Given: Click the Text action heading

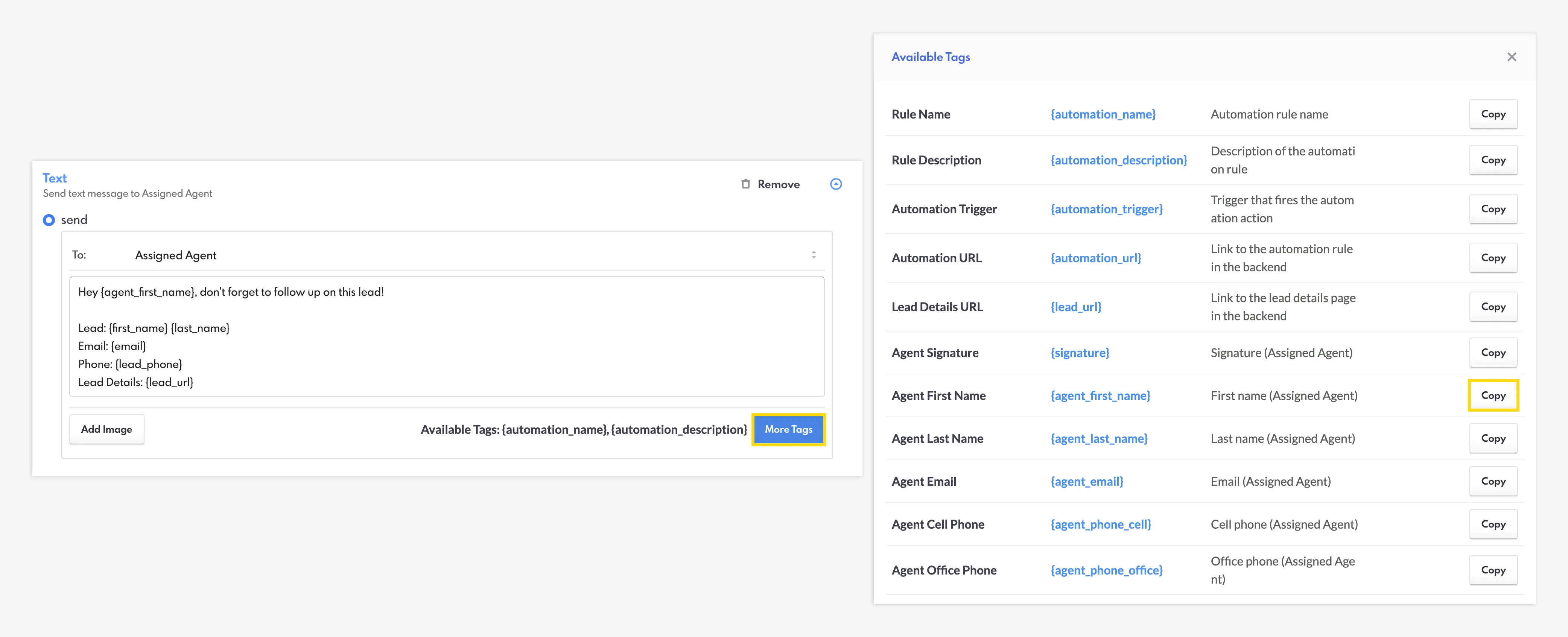Looking at the screenshot, I should (55, 178).
